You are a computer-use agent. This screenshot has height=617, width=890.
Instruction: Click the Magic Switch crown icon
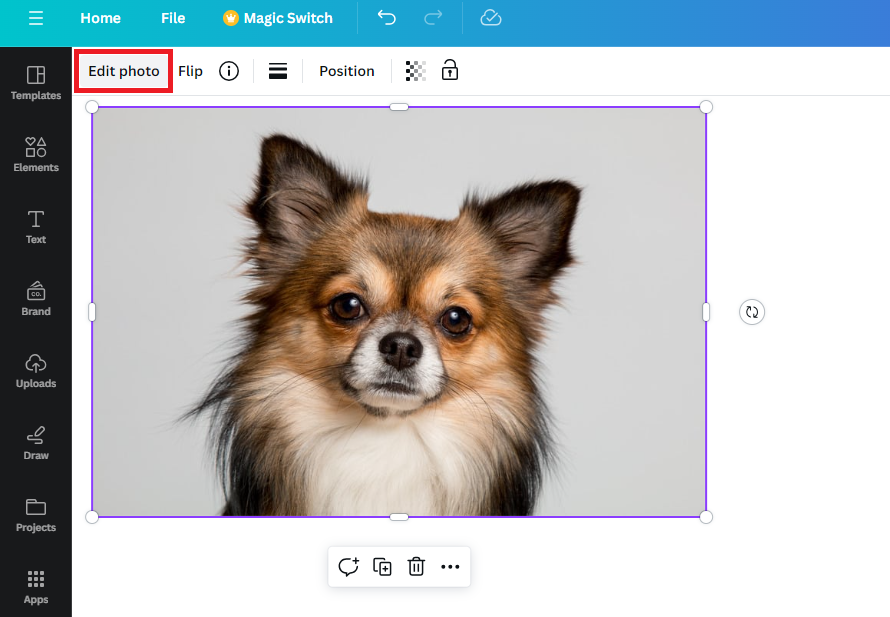230,18
